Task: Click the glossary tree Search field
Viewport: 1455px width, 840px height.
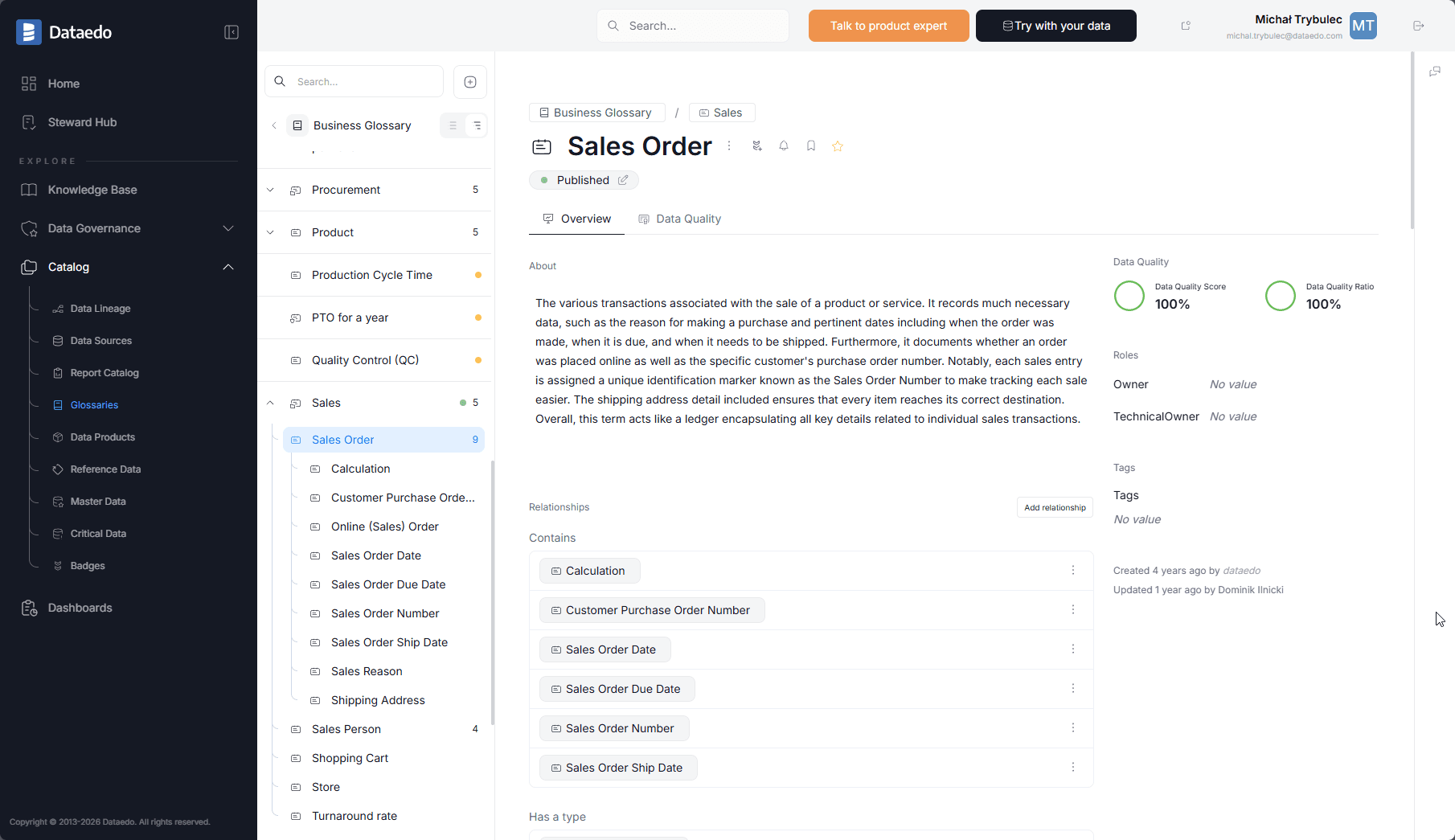Action: [x=355, y=81]
